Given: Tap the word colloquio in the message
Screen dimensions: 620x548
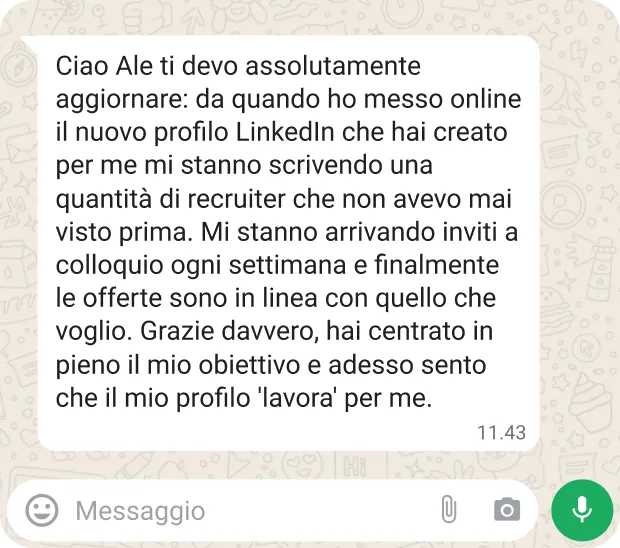Looking at the screenshot, I should pyautogui.click(x=110, y=266).
